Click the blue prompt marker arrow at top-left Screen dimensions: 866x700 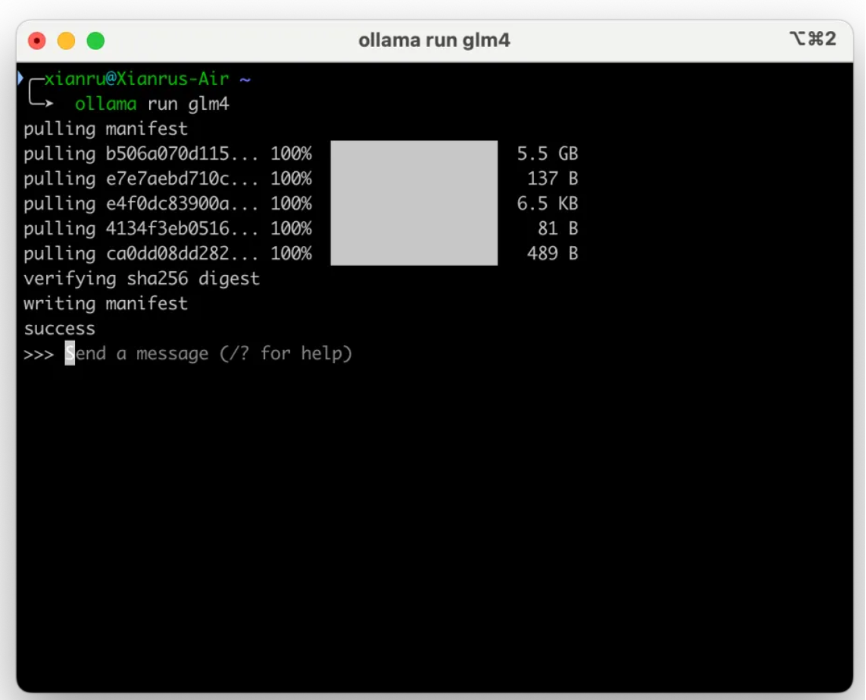[20, 78]
